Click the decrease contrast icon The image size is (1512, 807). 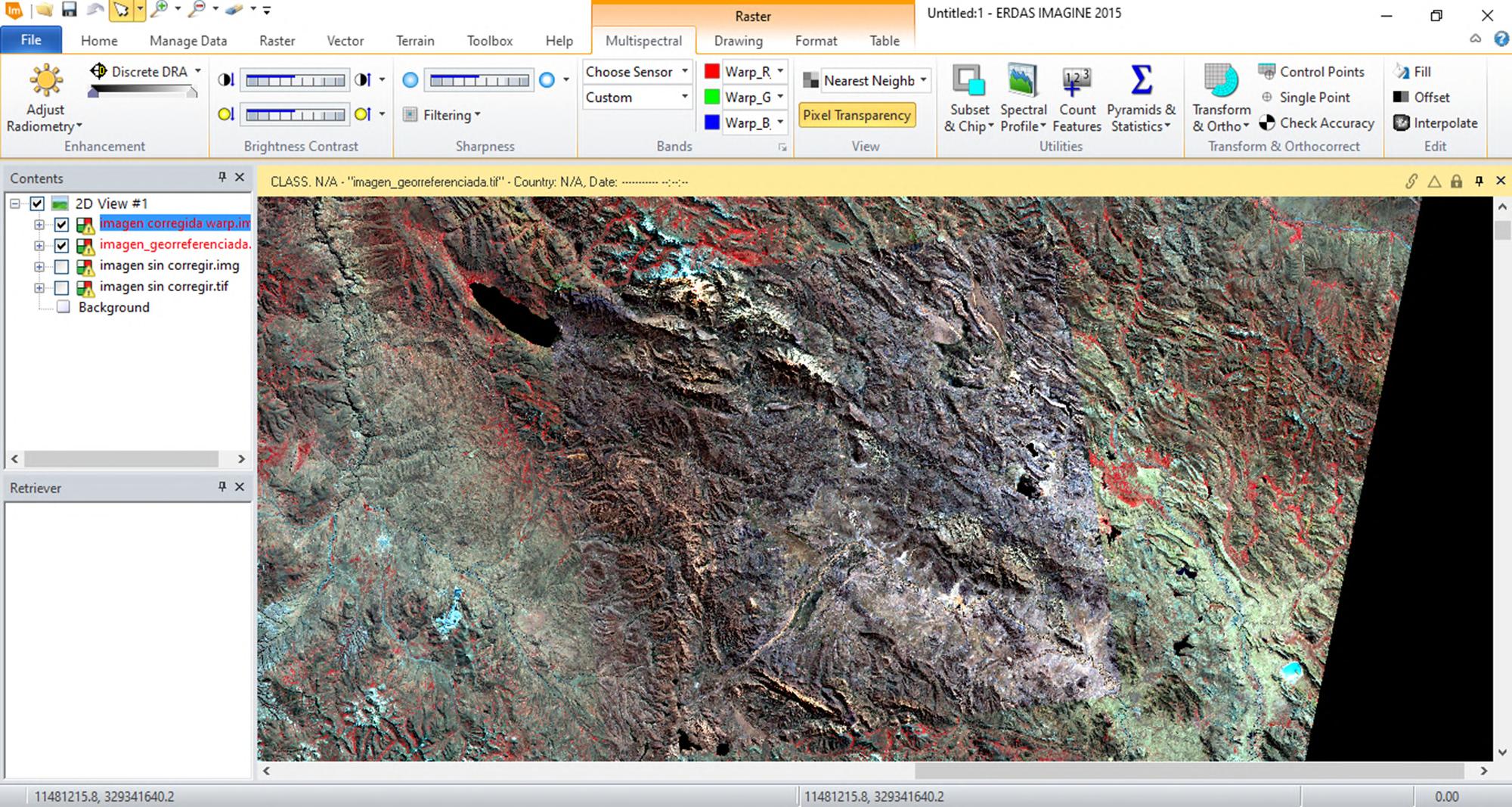226,80
